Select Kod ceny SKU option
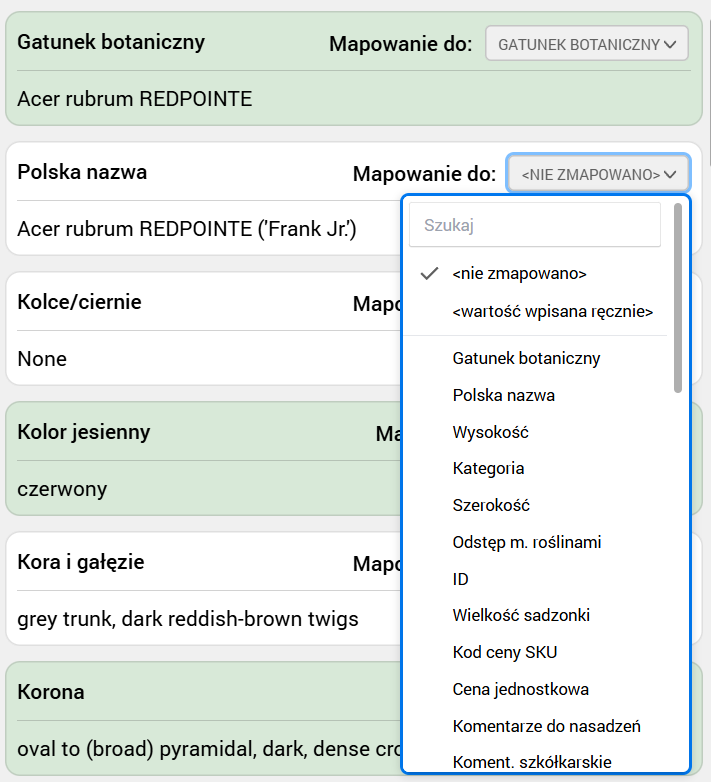This screenshot has width=711, height=782. (504, 652)
